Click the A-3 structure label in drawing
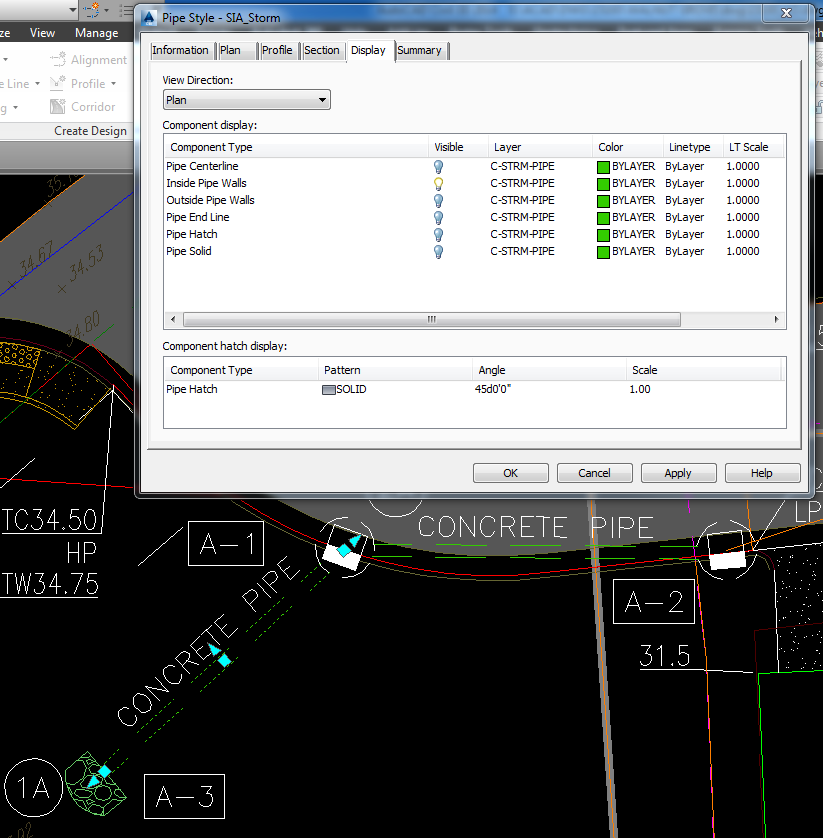This screenshot has height=838, width=823. click(184, 796)
